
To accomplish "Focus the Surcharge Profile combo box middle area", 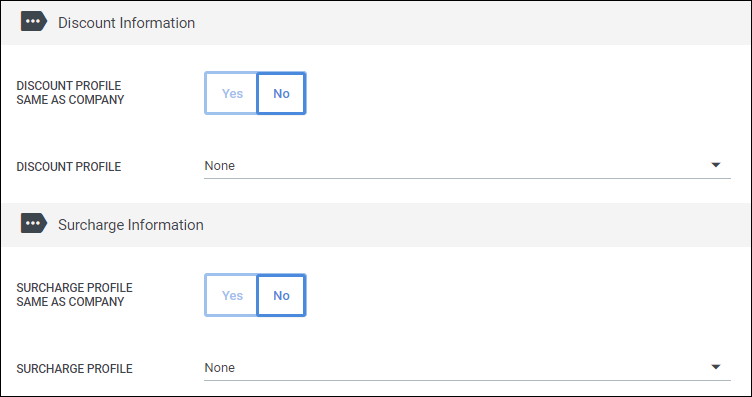I will coord(468,368).
